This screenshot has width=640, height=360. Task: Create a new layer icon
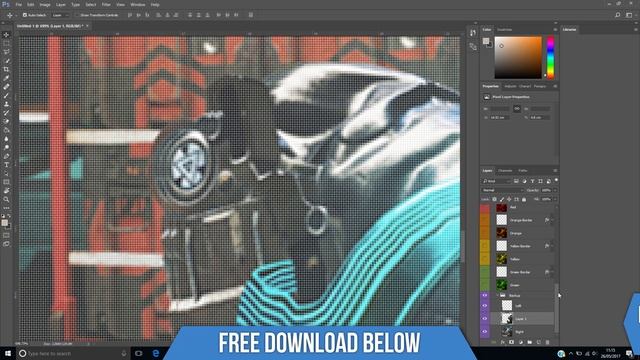(538, 342)
